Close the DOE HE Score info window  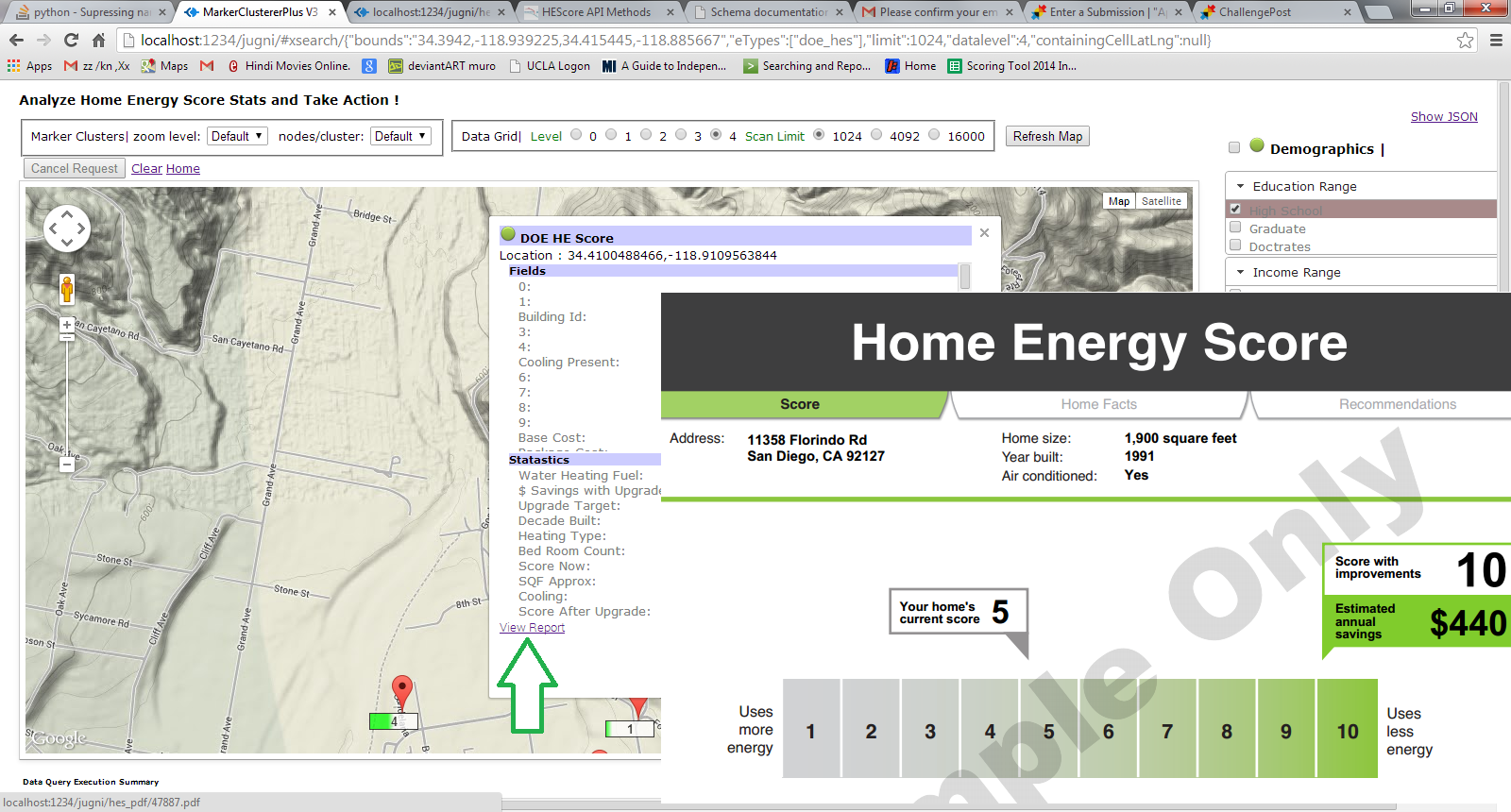click(x=984, y=233)
